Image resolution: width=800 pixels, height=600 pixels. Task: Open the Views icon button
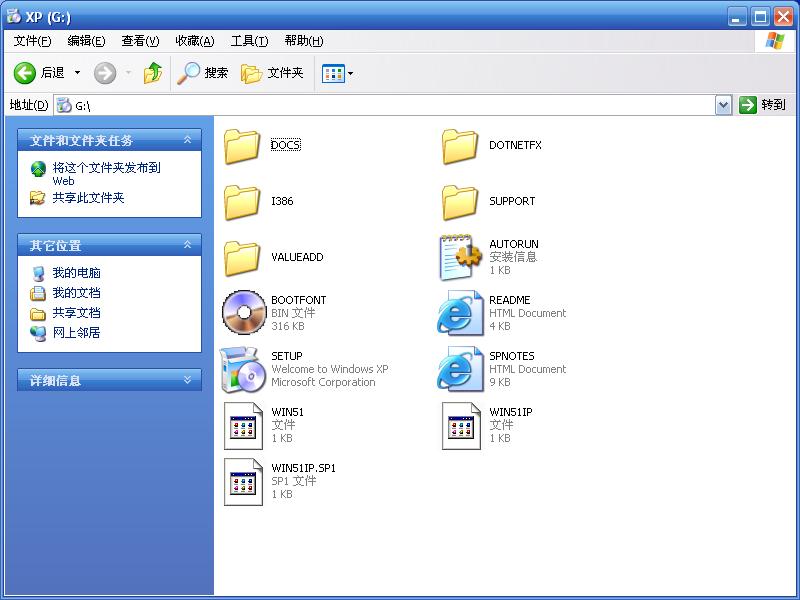point(333,73)
